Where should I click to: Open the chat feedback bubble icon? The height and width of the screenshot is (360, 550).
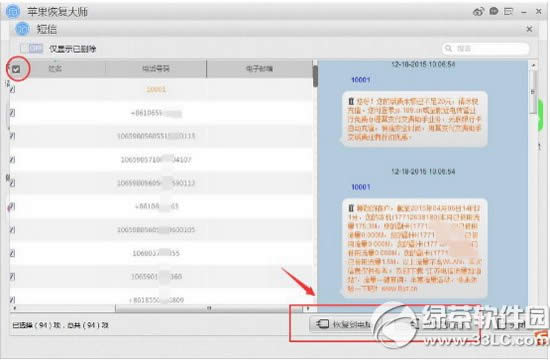coord(494,12)
